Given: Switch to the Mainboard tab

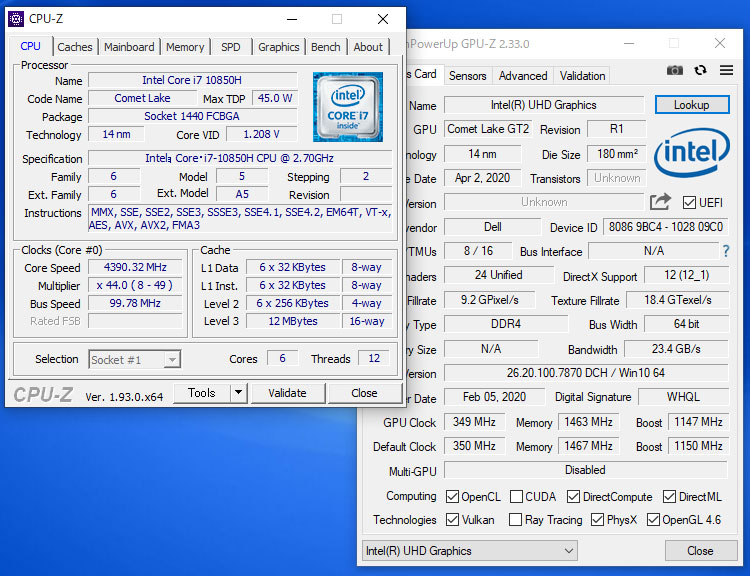Looking at the screenshot, I should (129, 47).
